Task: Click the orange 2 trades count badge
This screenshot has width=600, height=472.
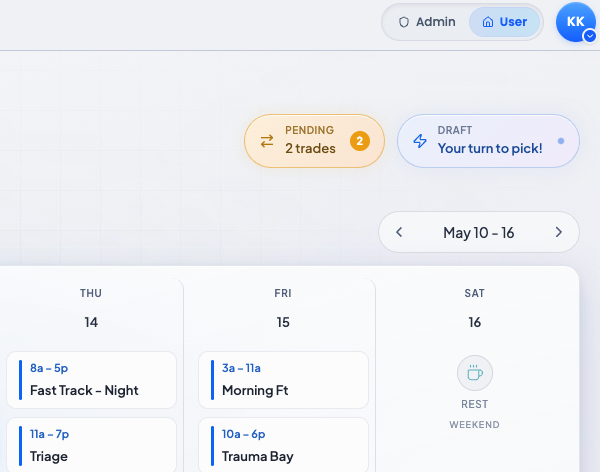Action: tap(360, 141)
